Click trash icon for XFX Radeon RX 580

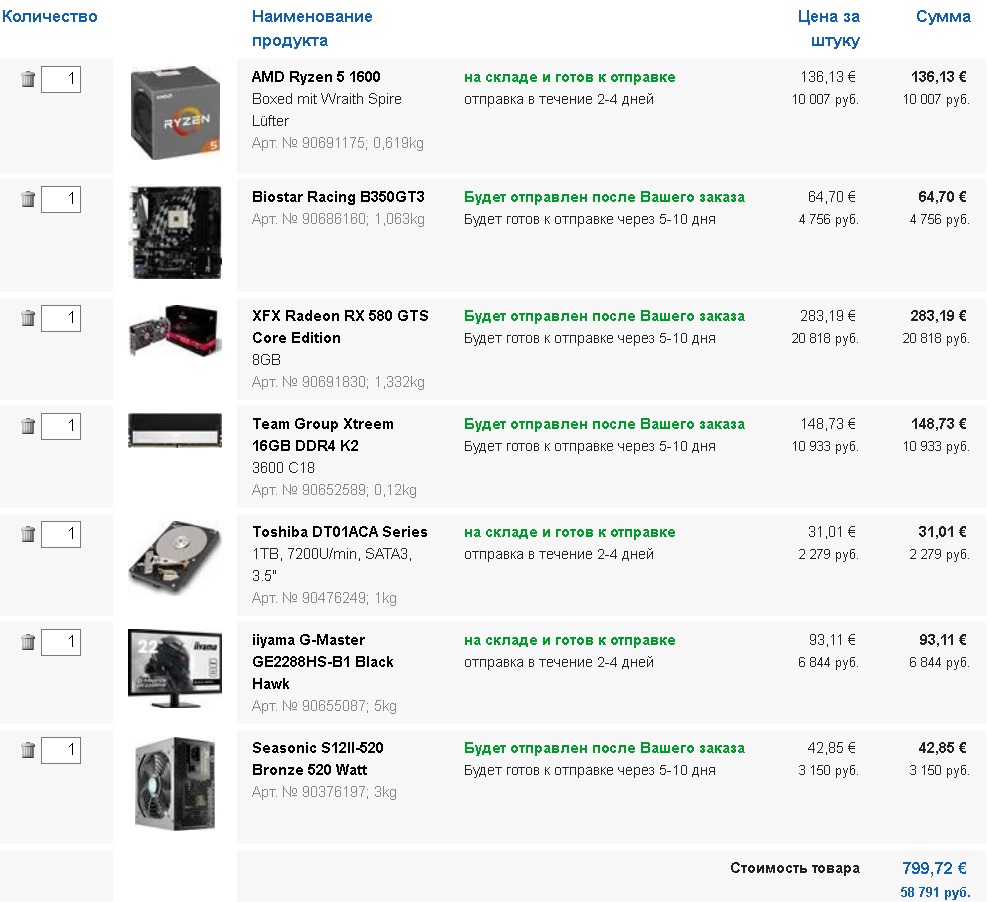point(28,318)
